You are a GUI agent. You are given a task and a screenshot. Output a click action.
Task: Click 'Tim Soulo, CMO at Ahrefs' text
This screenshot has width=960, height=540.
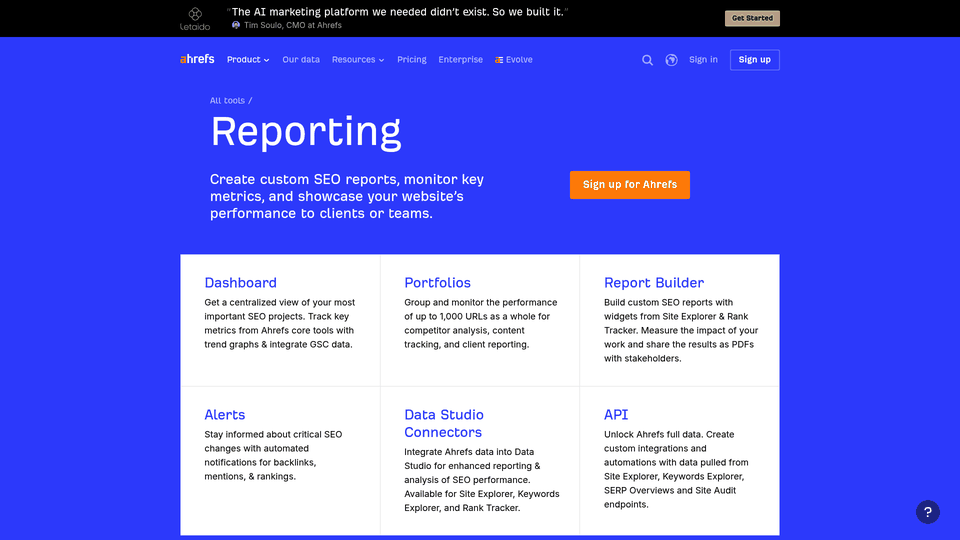pyautogui.click(x=293, y=25)
